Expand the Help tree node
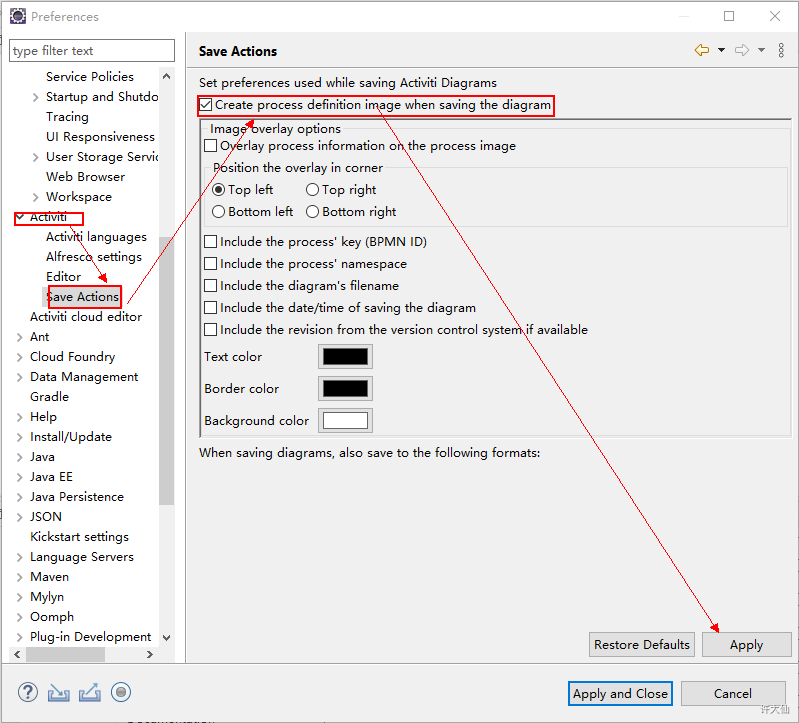The height and width of the screenshot is (723, 799). (x=19, y=417)
